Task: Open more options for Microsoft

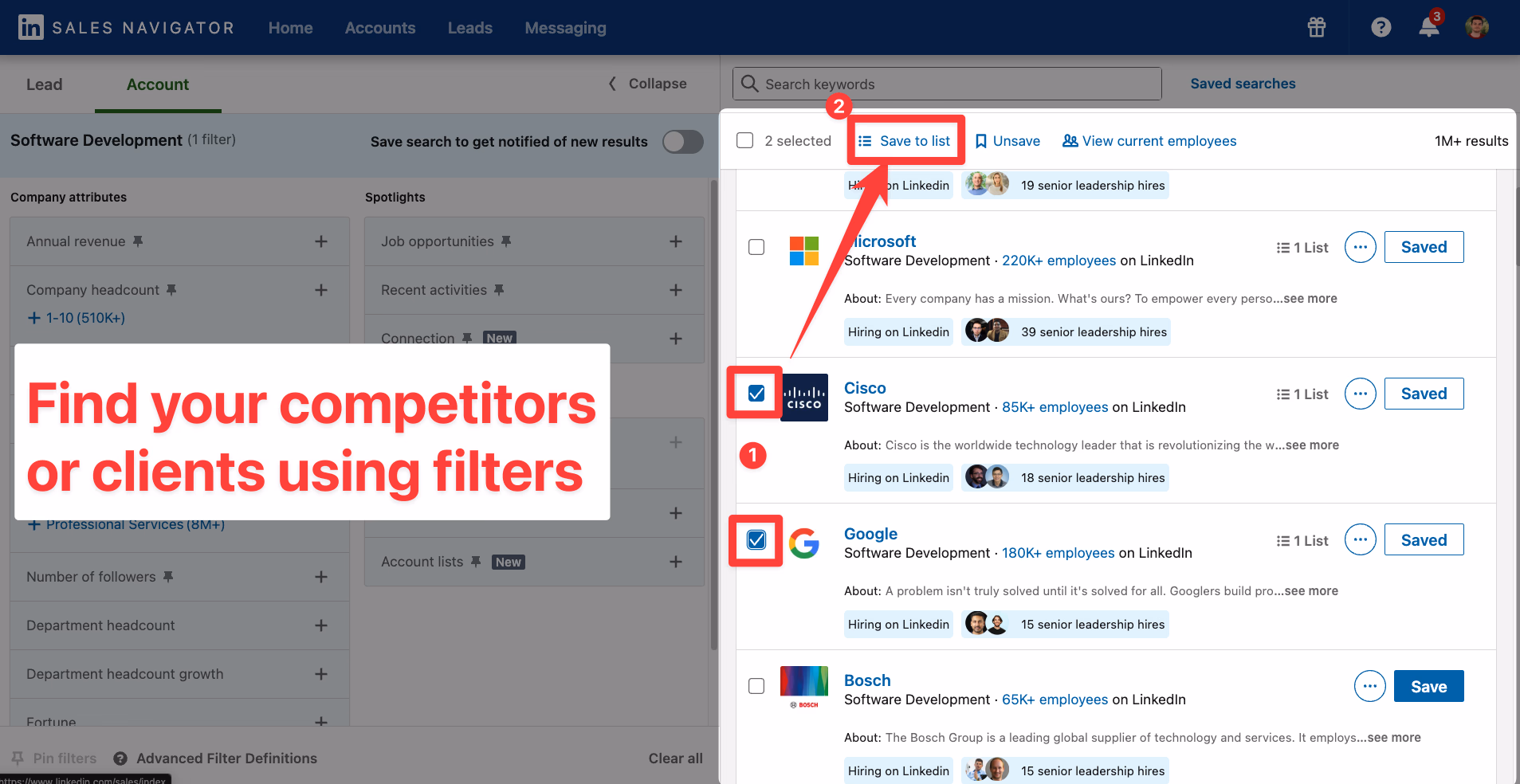Action: [1361, 247]
